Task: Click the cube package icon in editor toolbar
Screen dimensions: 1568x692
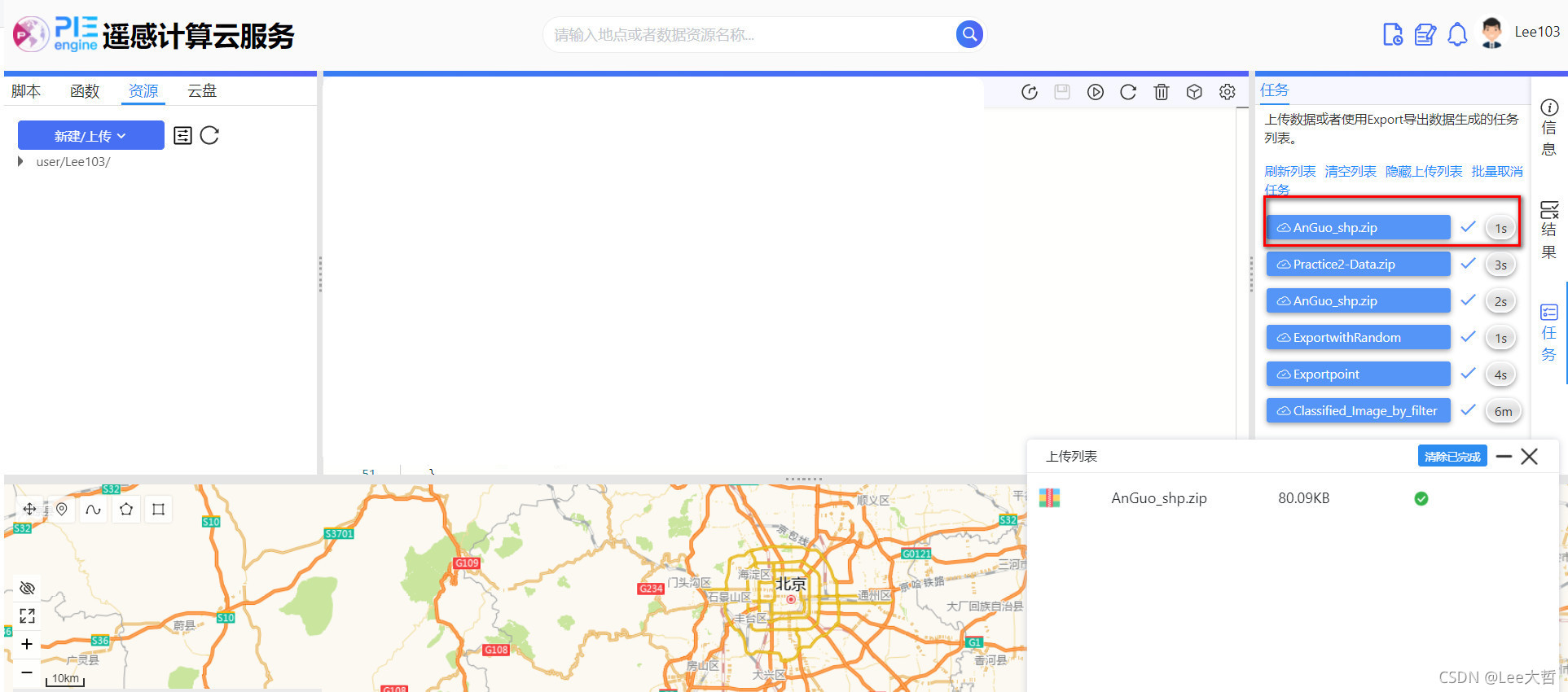Action: 1194,92
